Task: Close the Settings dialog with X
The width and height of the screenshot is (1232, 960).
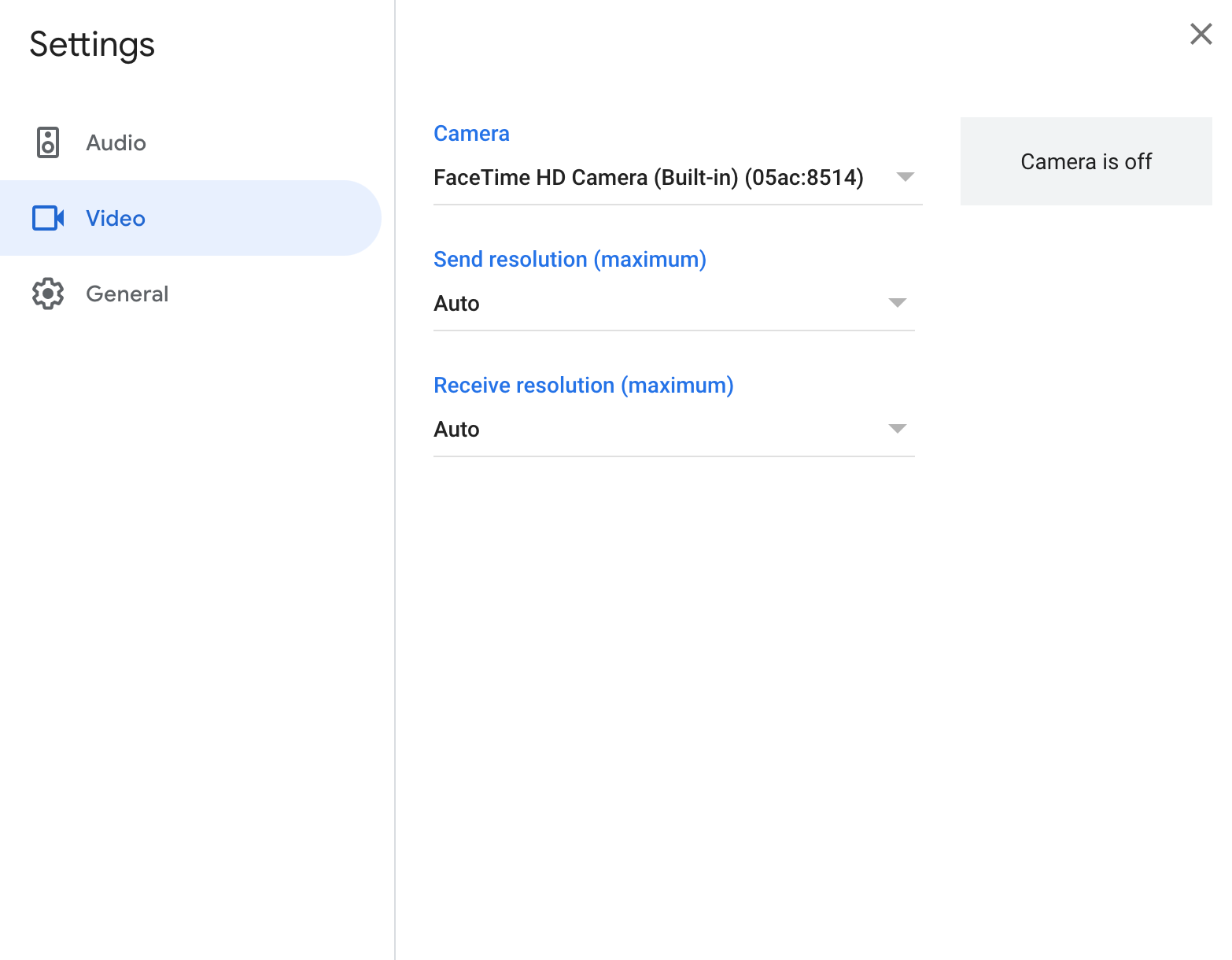Action: [1201, 34]
